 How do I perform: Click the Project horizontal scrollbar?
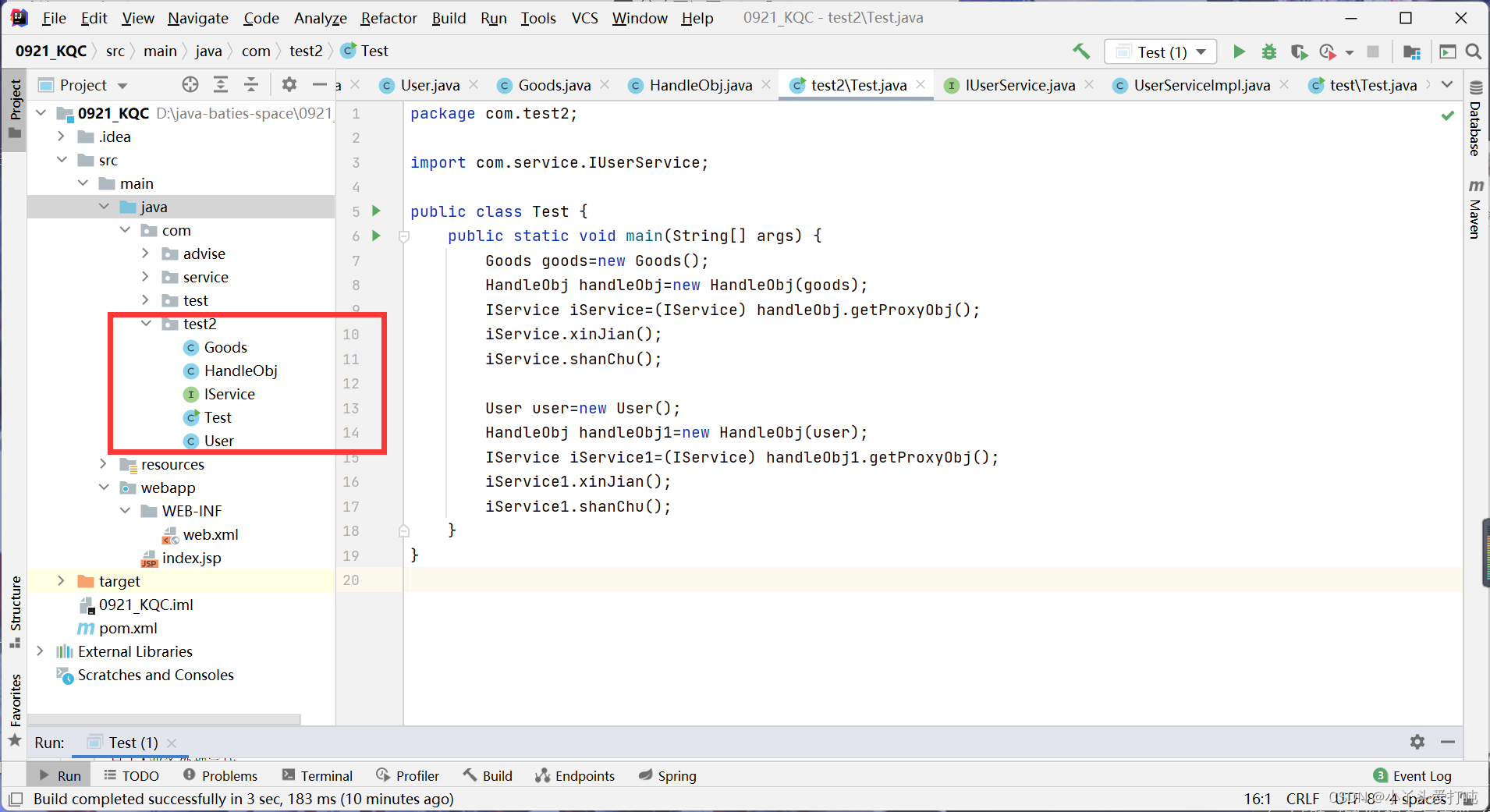coord(164,719)
